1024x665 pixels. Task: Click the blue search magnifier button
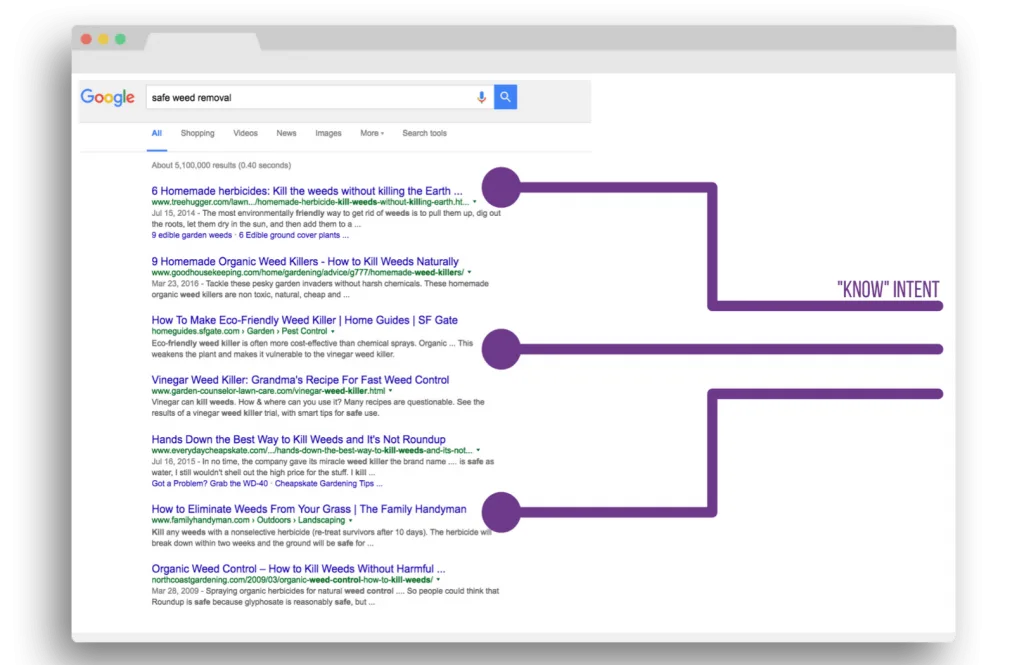505,97
